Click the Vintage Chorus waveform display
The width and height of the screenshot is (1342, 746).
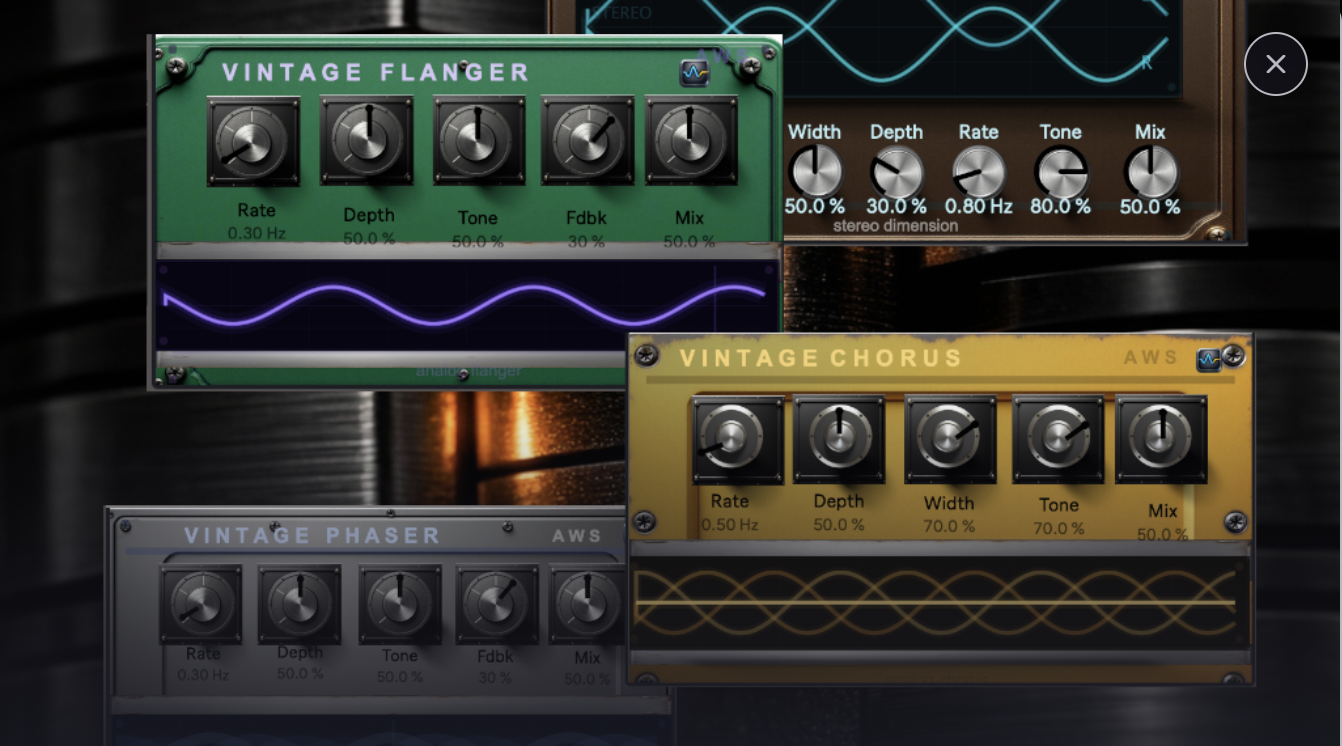pyautogui.click(x=936, y=603)
